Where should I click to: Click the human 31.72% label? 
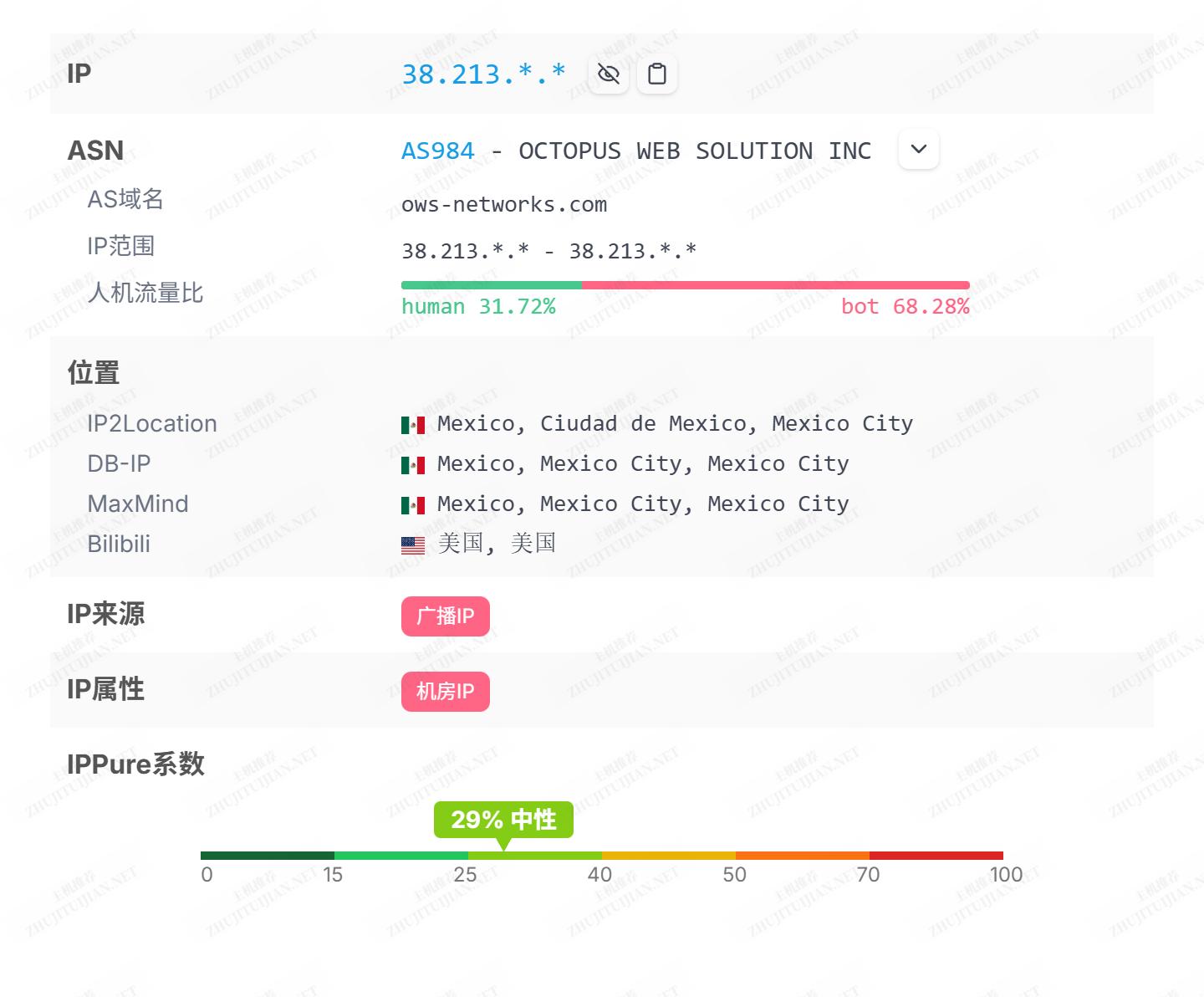[478, 307]
